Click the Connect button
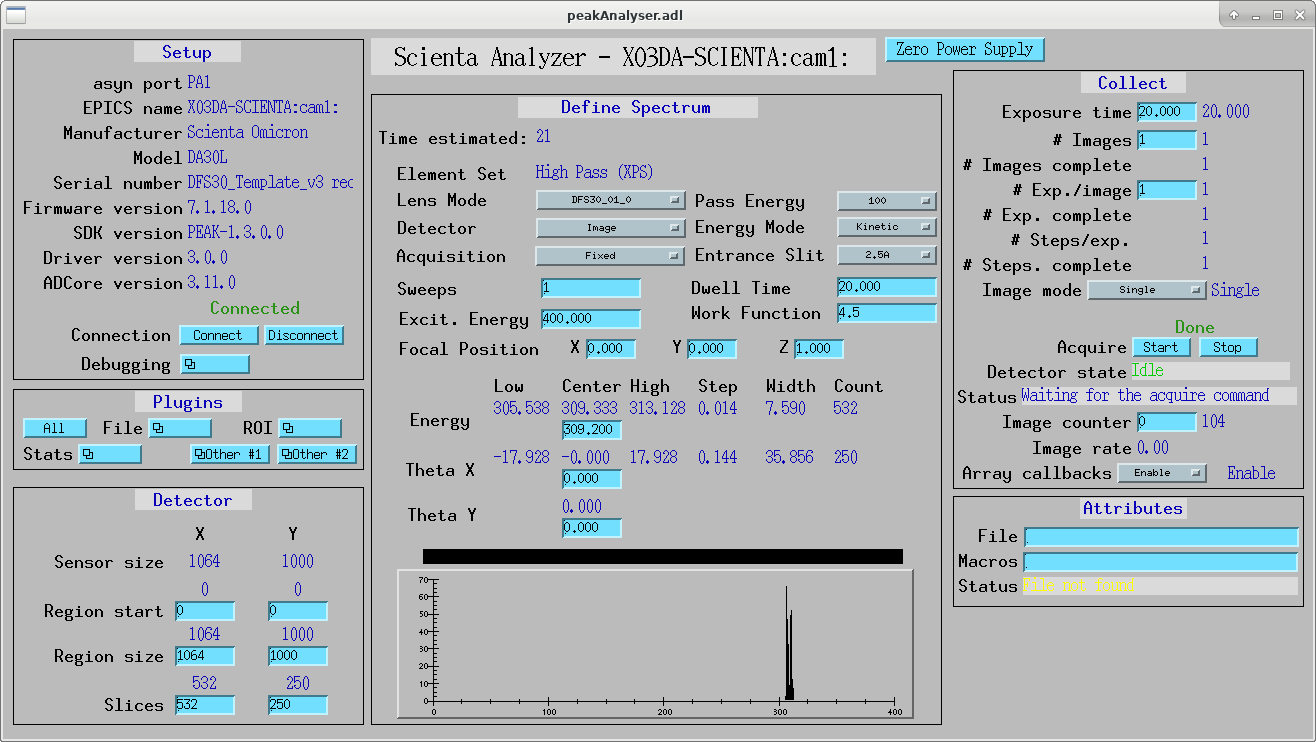This screenshot has width=1316, height=742. (218, 335)
